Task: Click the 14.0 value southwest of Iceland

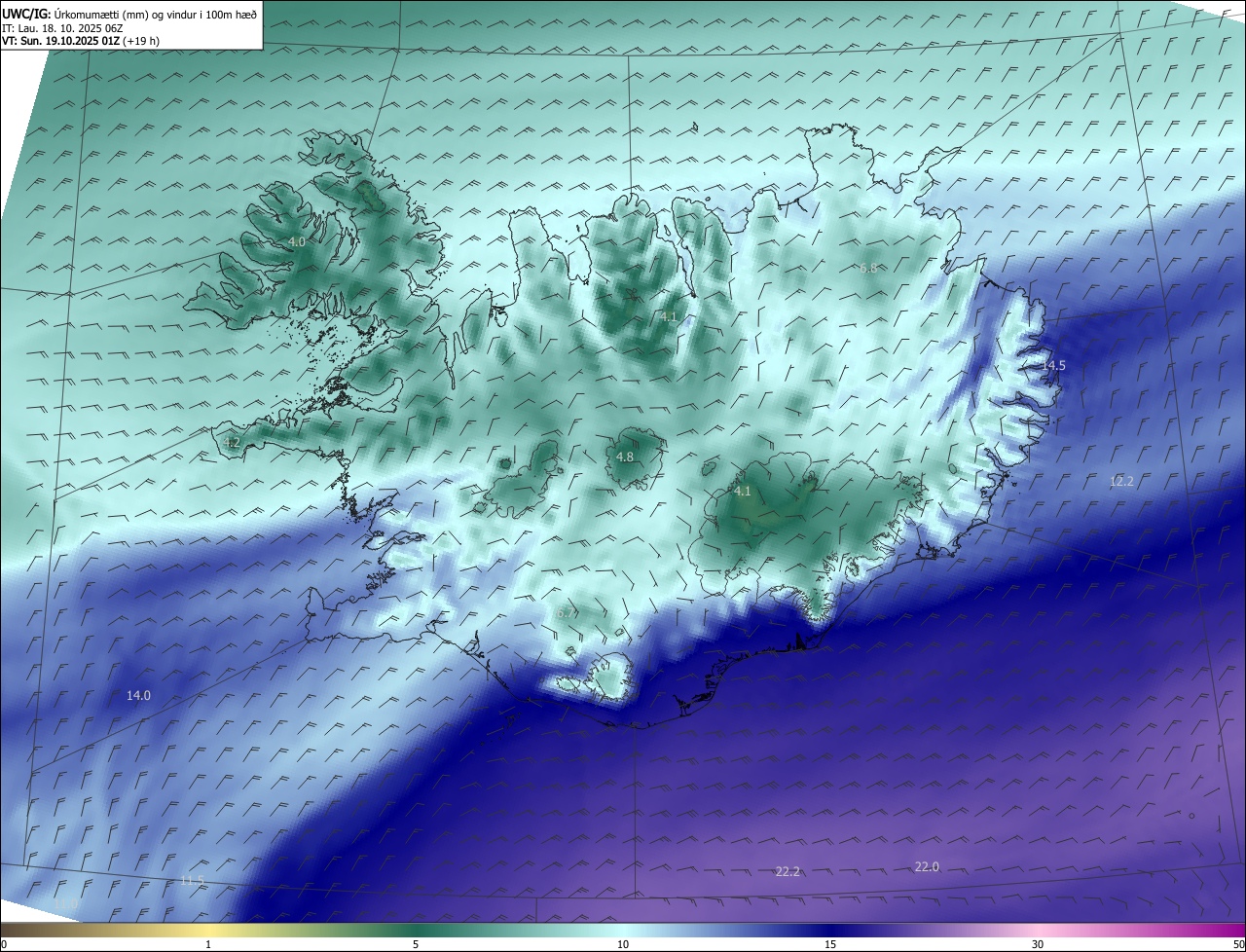Action: (138, 695)
